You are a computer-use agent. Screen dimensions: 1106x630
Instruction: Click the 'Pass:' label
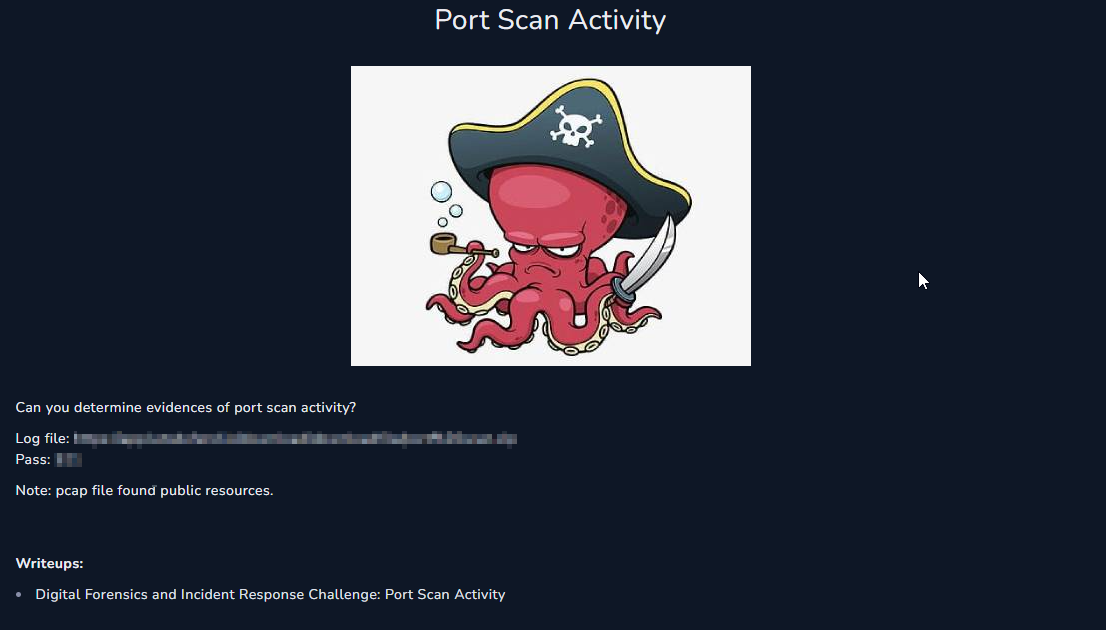(x=32, y=459)
